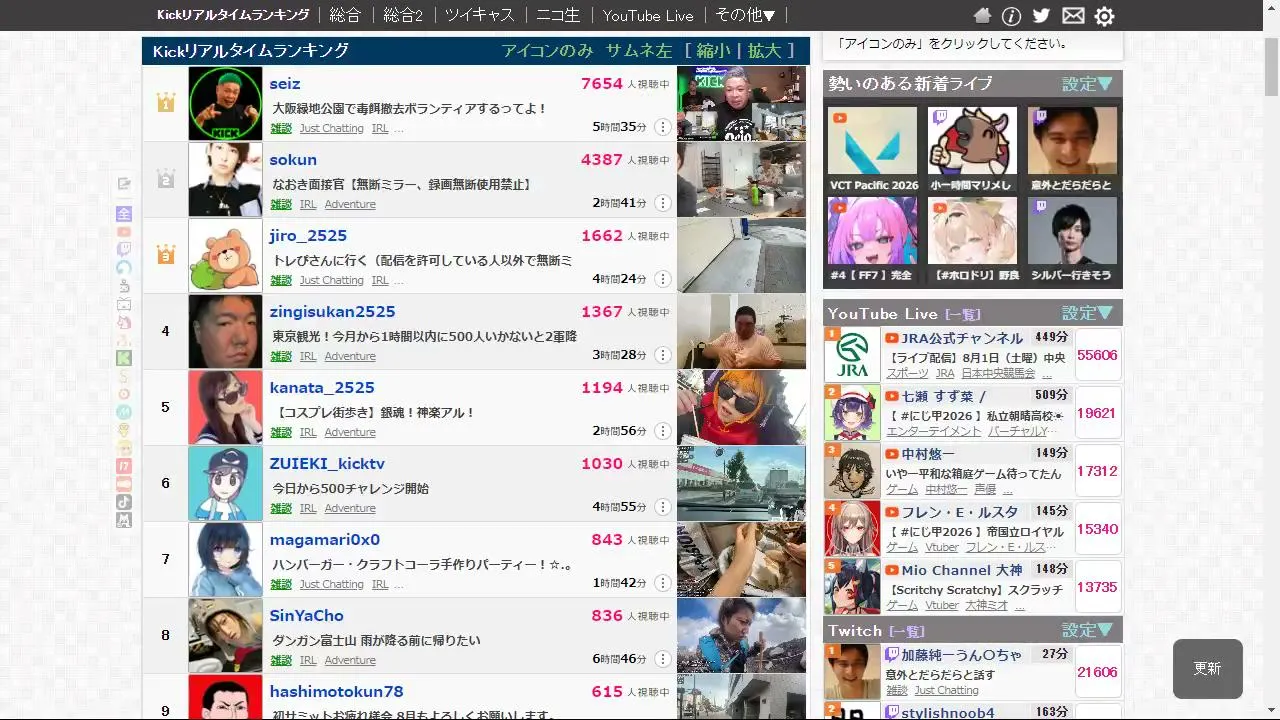The width and height of the screenshot is (1280, 720).
Task: Open the more-options dots for jiro_2525
Action: [x=662, y=279]
